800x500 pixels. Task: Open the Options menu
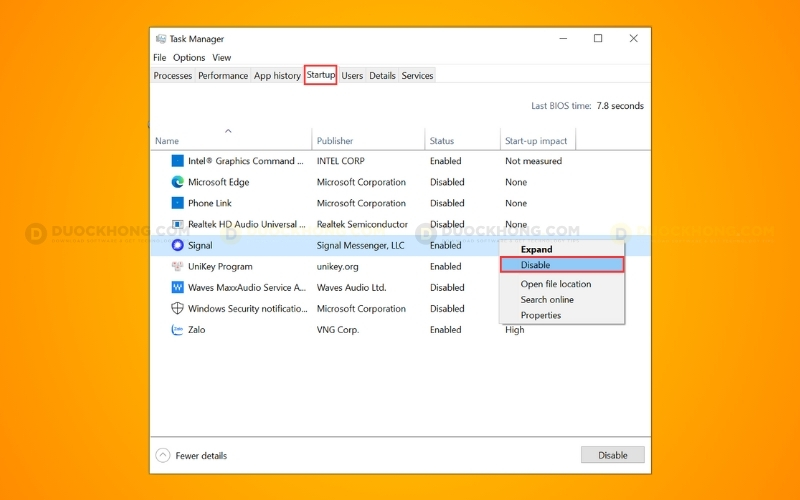[189, 58]
